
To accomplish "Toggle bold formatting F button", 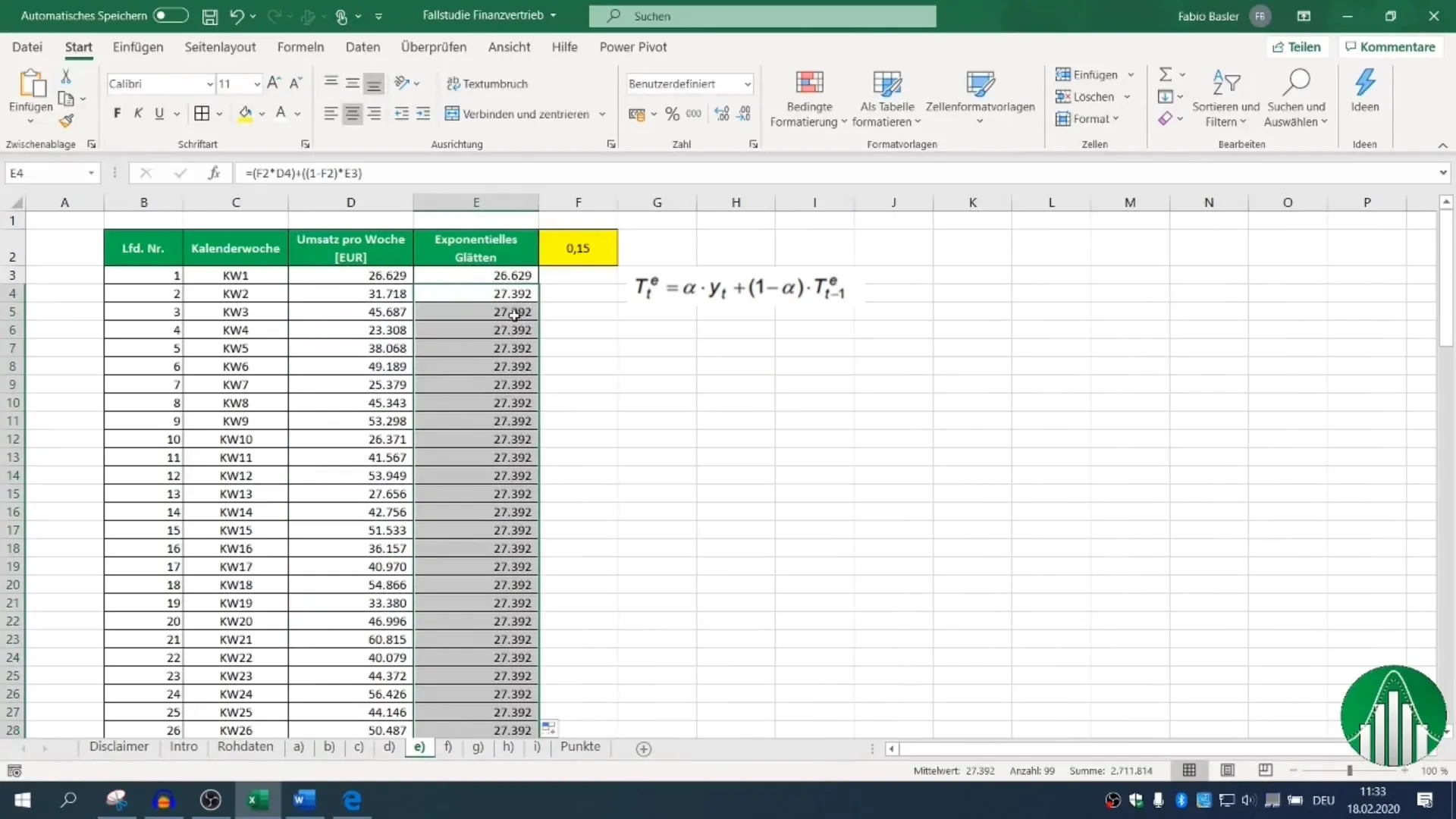I will pos(117,114).
